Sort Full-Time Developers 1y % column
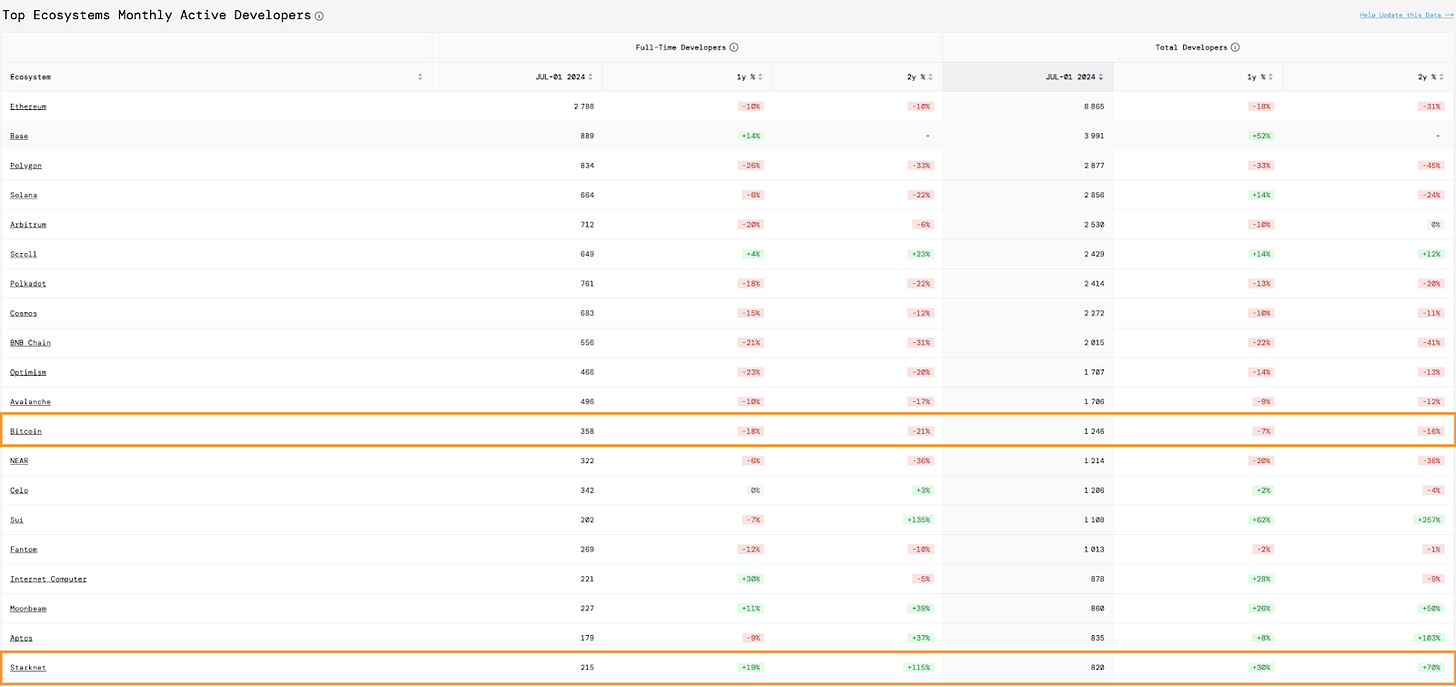Viewport: 1456px width, 687px height. 760,77
